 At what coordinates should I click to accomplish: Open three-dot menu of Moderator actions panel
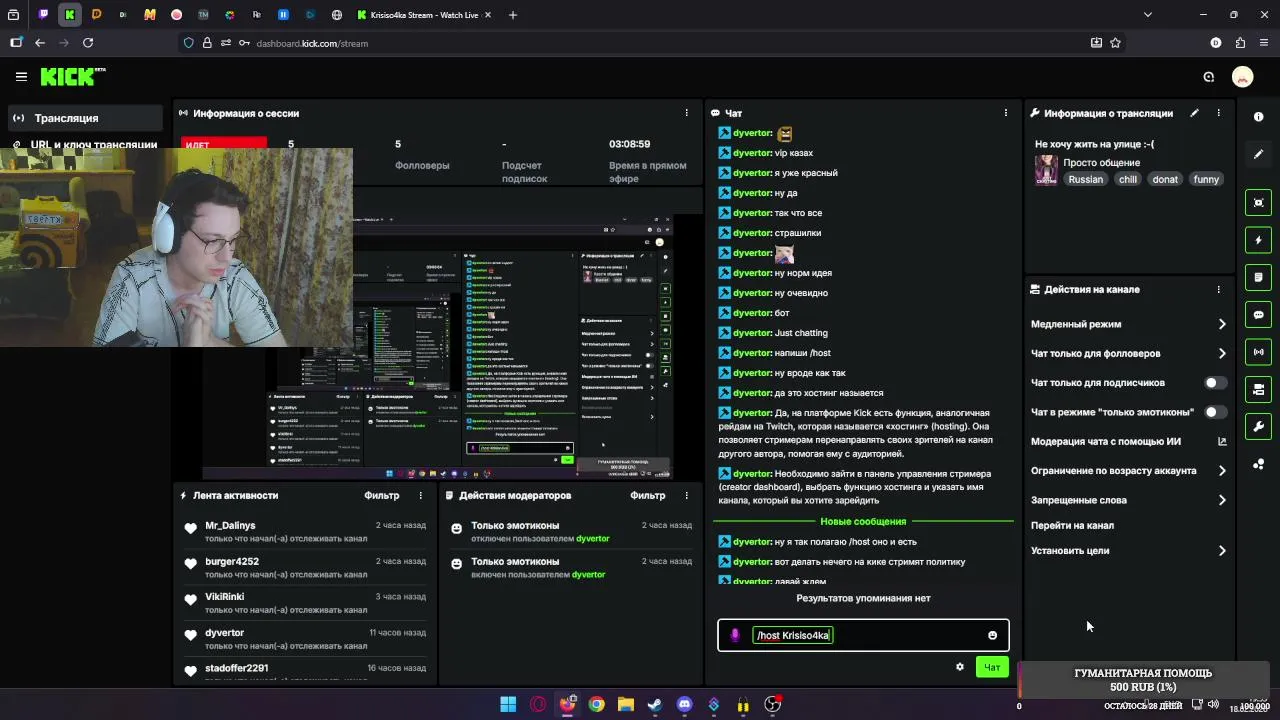[686, 495]
